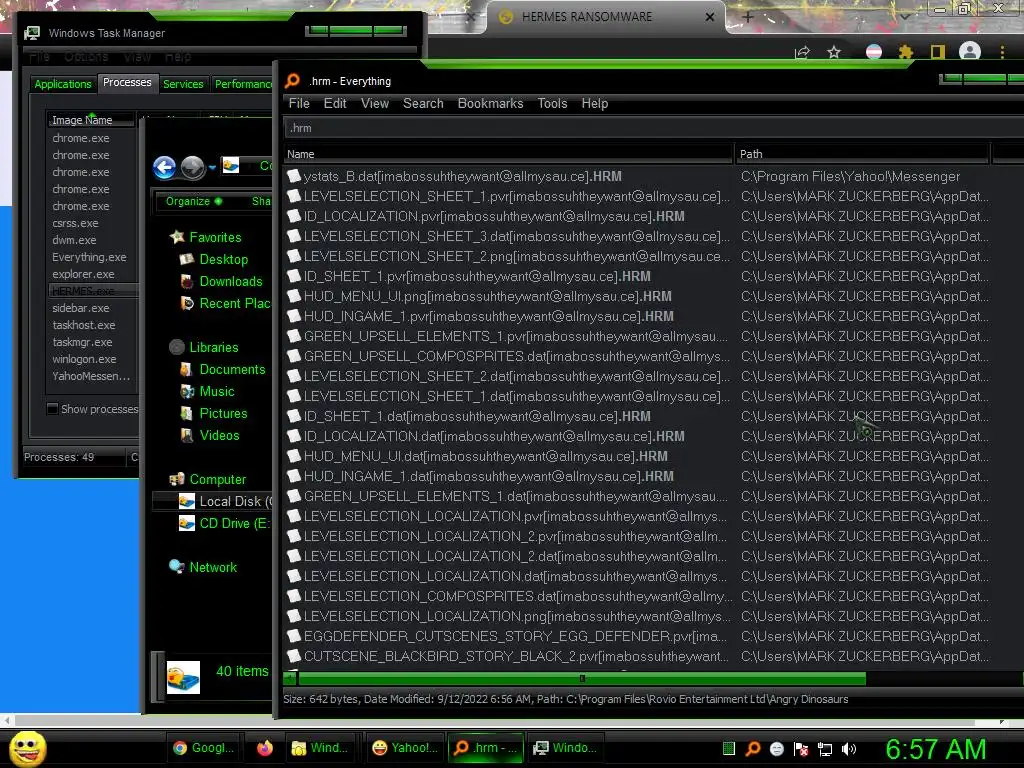
Task: Open the Help menu in Everything
Action: 595,103
